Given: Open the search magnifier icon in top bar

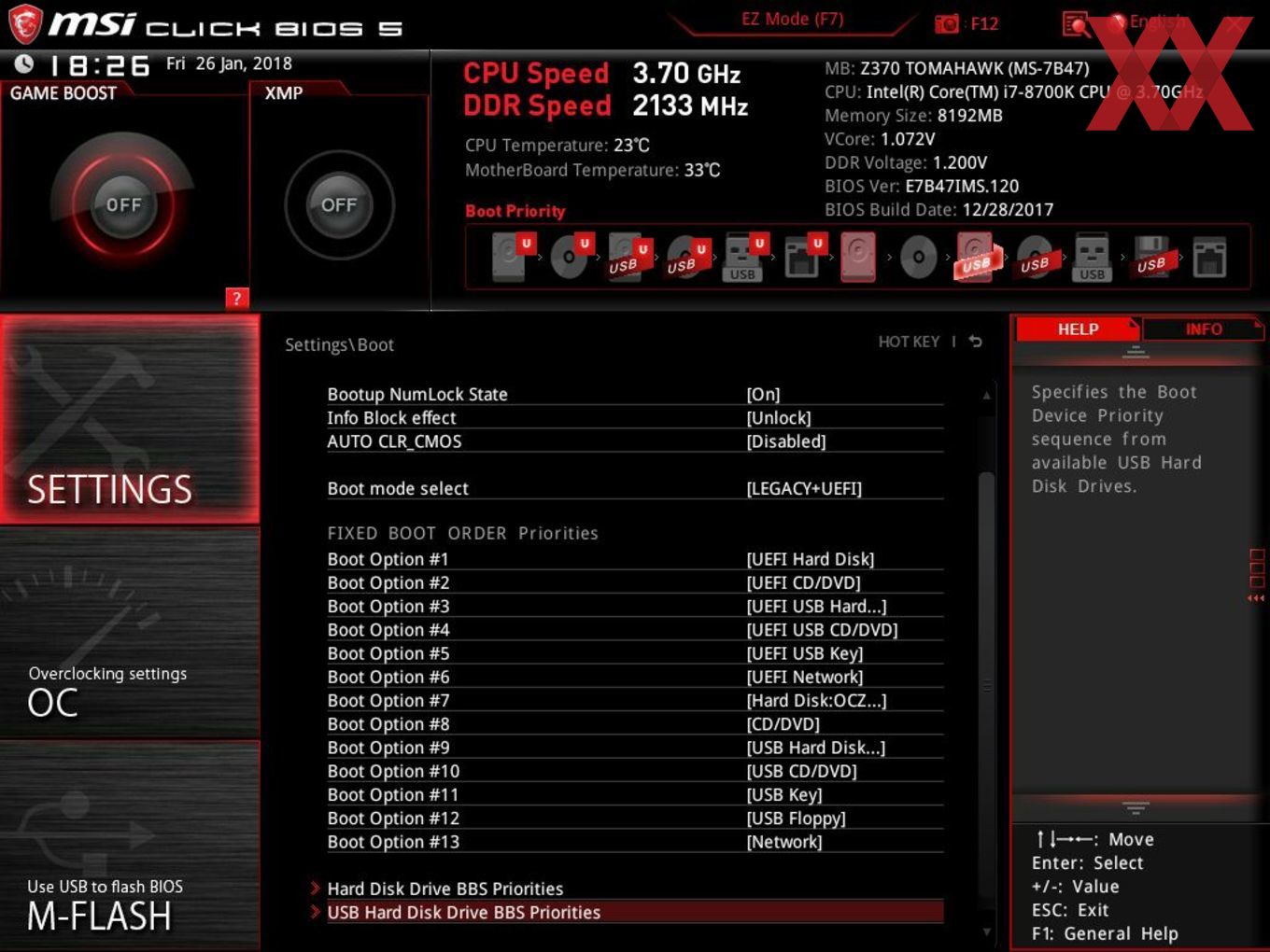Looking at the screenshot, I should click(1076, 23).
